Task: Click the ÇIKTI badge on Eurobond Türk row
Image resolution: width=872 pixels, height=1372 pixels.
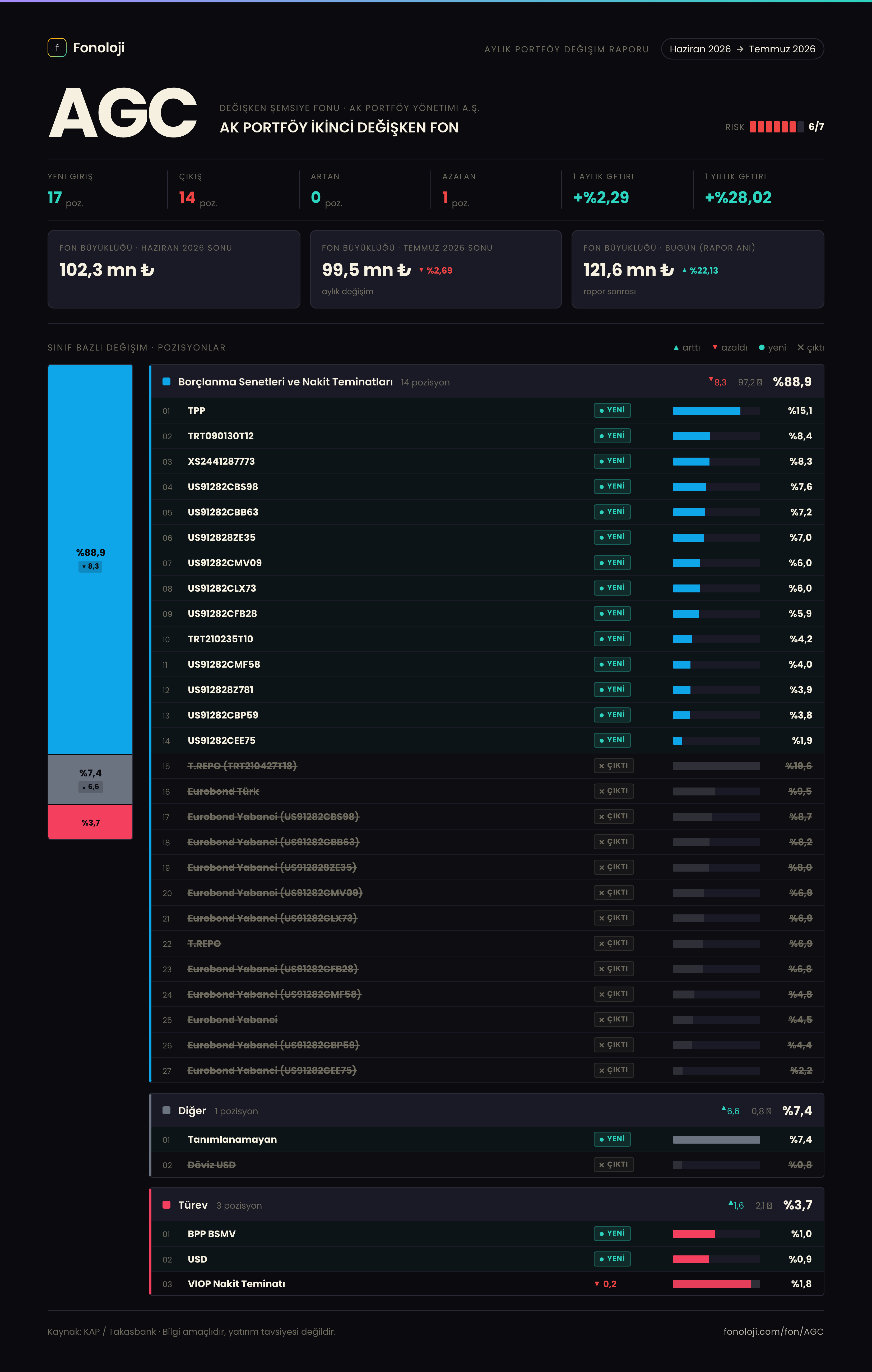Action: (x=613, y=791)
